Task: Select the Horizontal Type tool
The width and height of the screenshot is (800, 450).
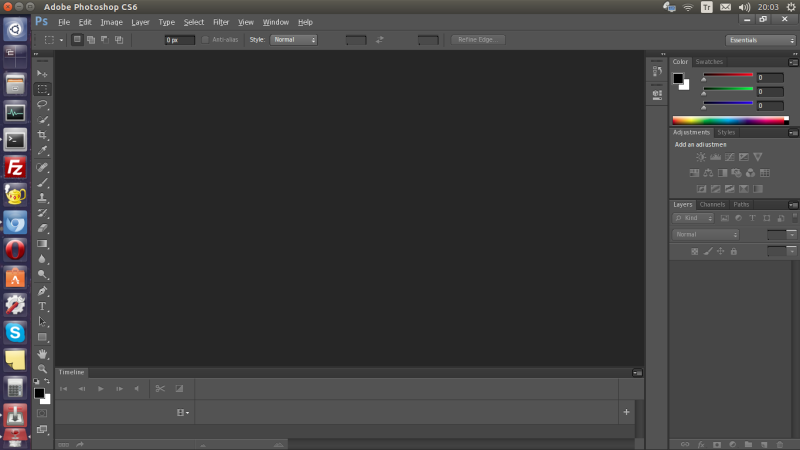Action: [43, 306]
